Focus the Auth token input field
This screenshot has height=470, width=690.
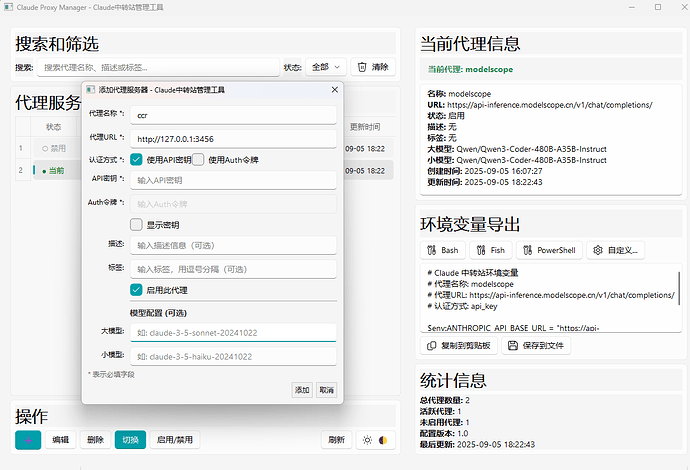coord(233,204)
